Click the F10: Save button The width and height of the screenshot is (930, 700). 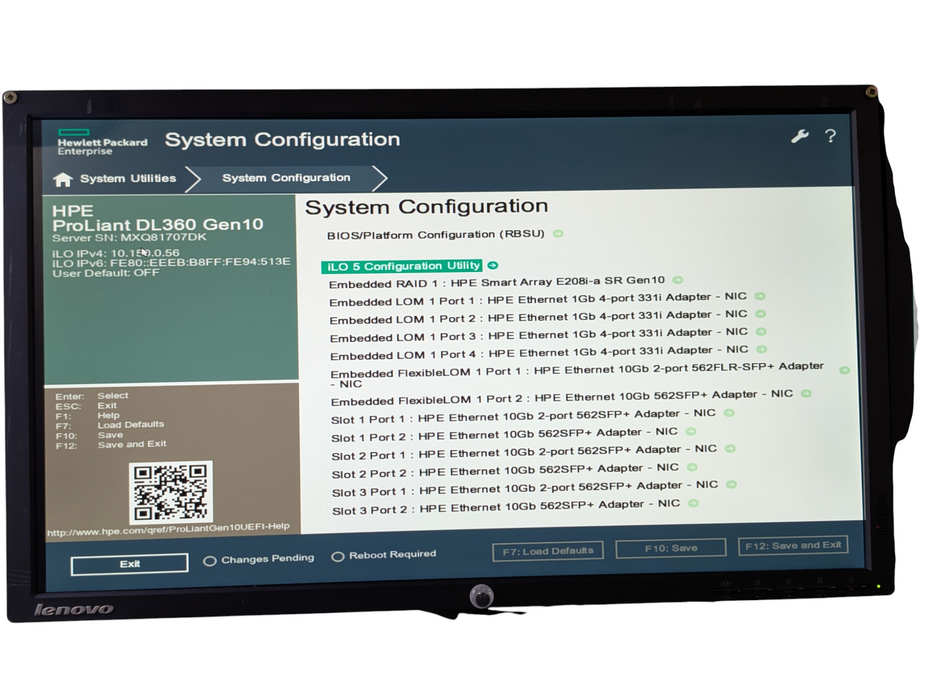point(671,548)
